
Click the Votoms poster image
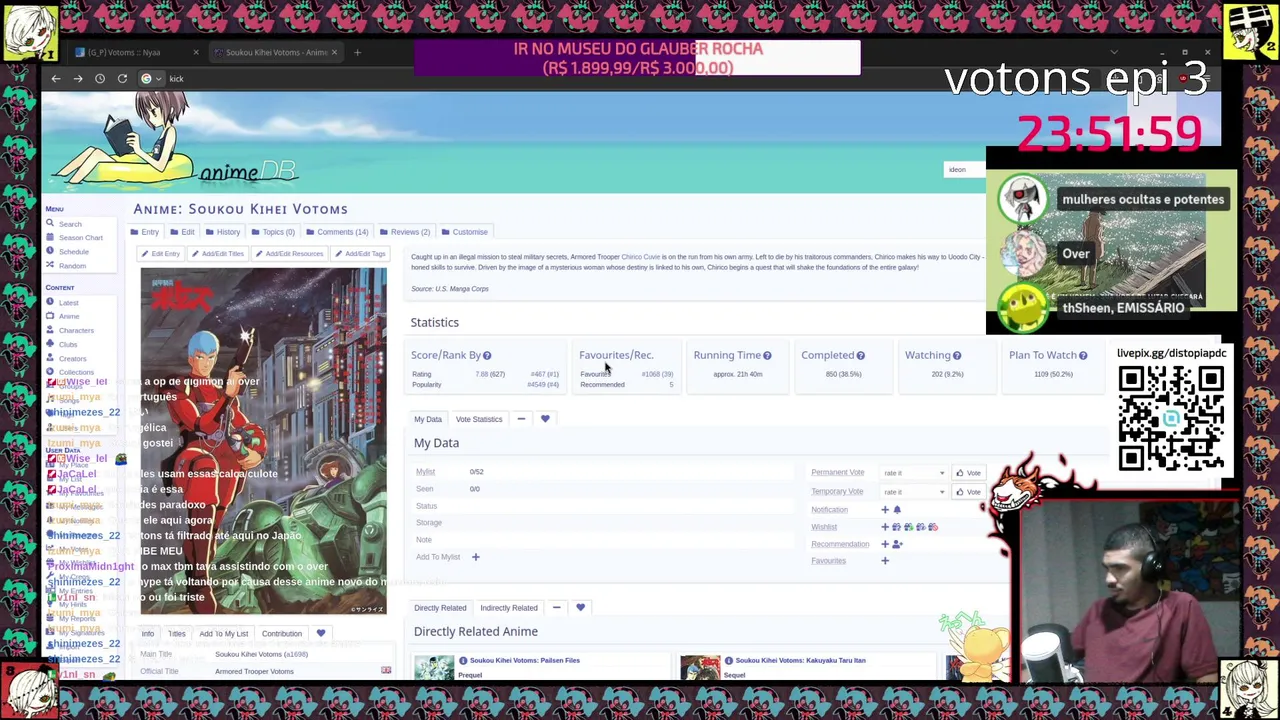coord(264,441)
